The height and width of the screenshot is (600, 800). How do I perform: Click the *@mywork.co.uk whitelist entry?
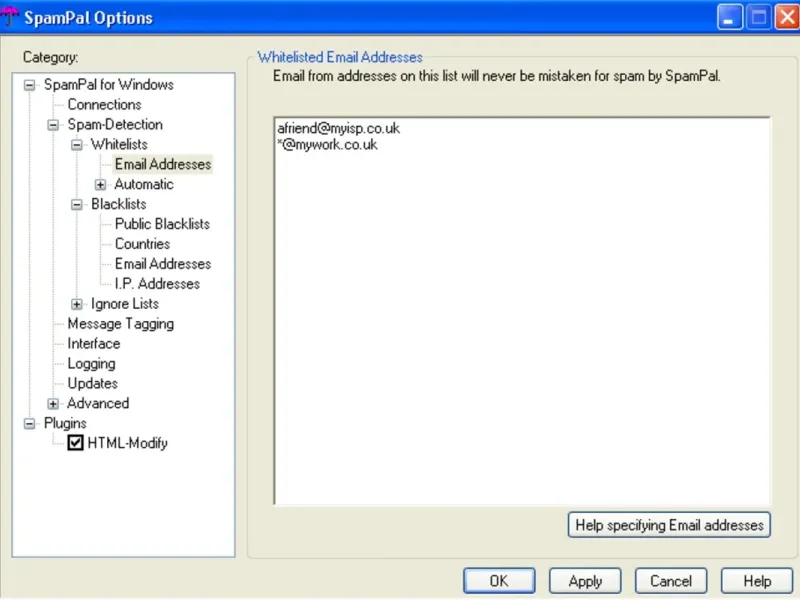pos(328,145)
